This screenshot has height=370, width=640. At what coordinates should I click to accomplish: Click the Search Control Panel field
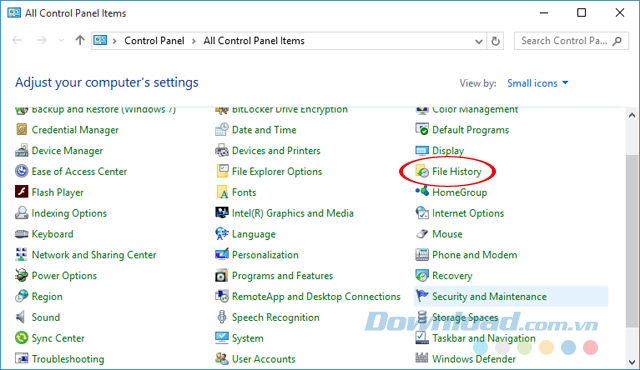pos(571,41)
